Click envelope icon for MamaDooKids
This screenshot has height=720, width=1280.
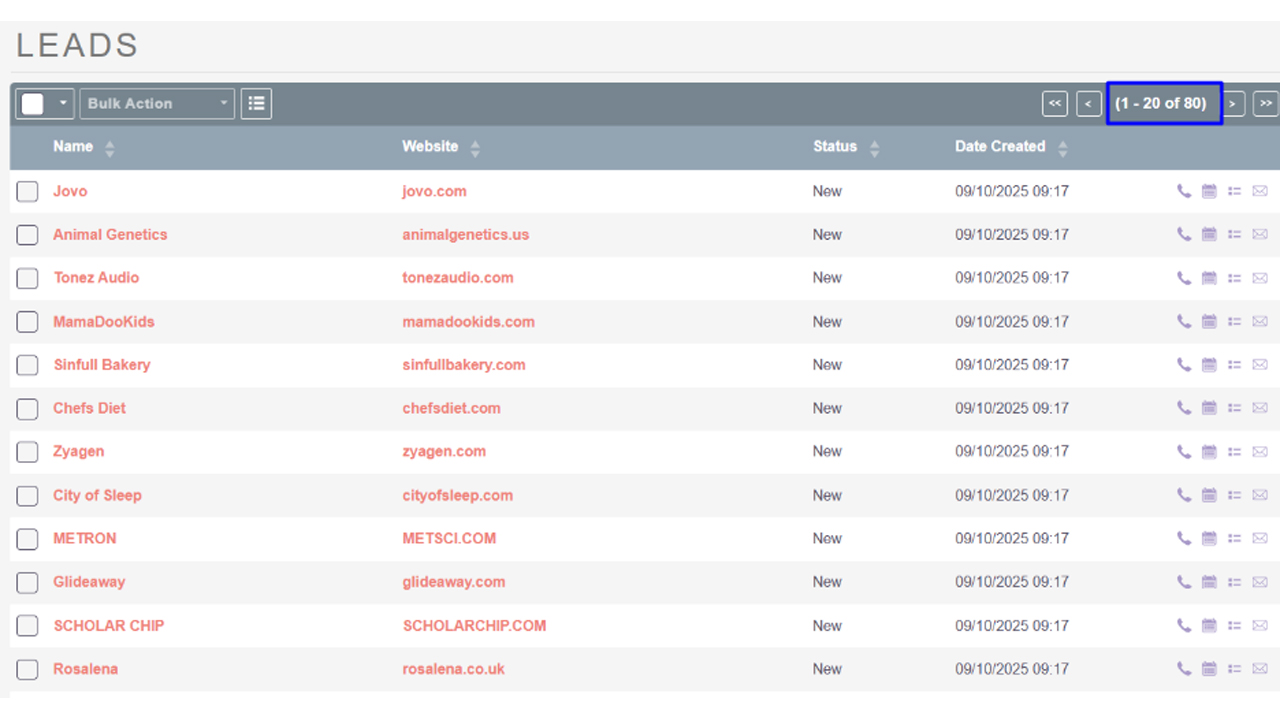point(1260,321)
